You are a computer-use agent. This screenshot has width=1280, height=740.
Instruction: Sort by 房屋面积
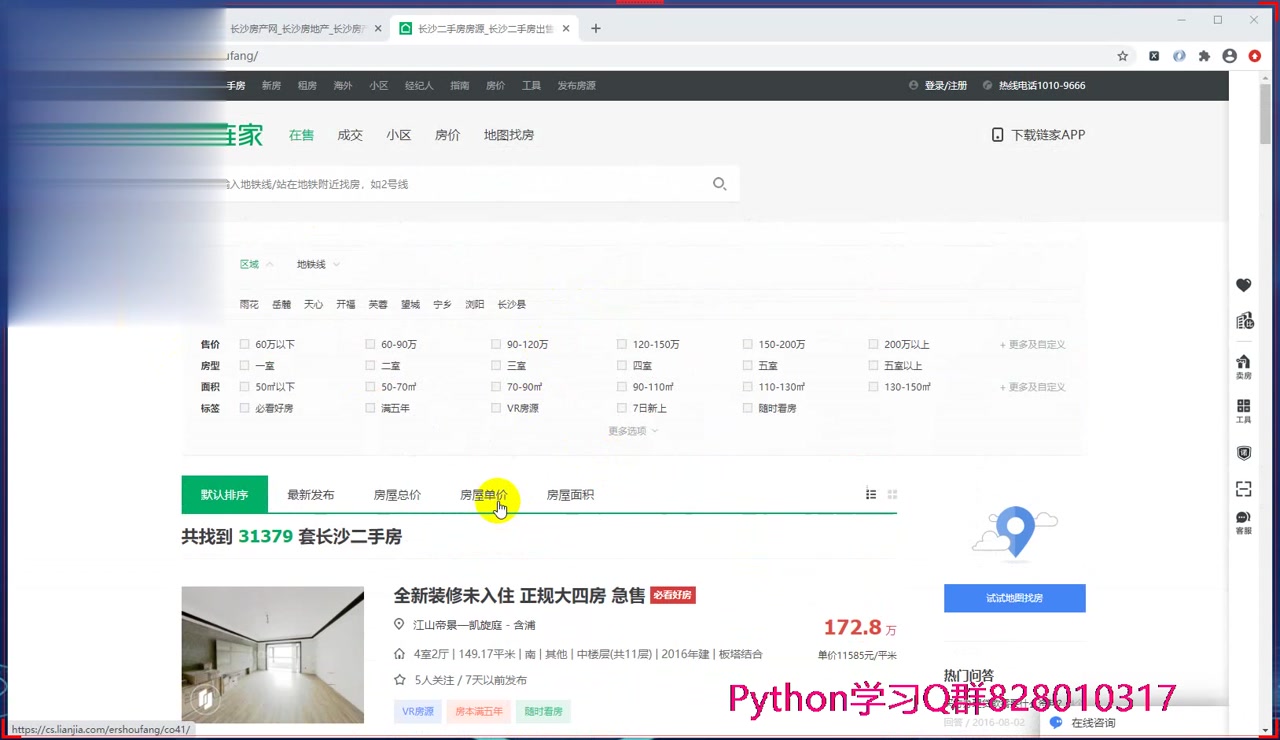[570, 494]
